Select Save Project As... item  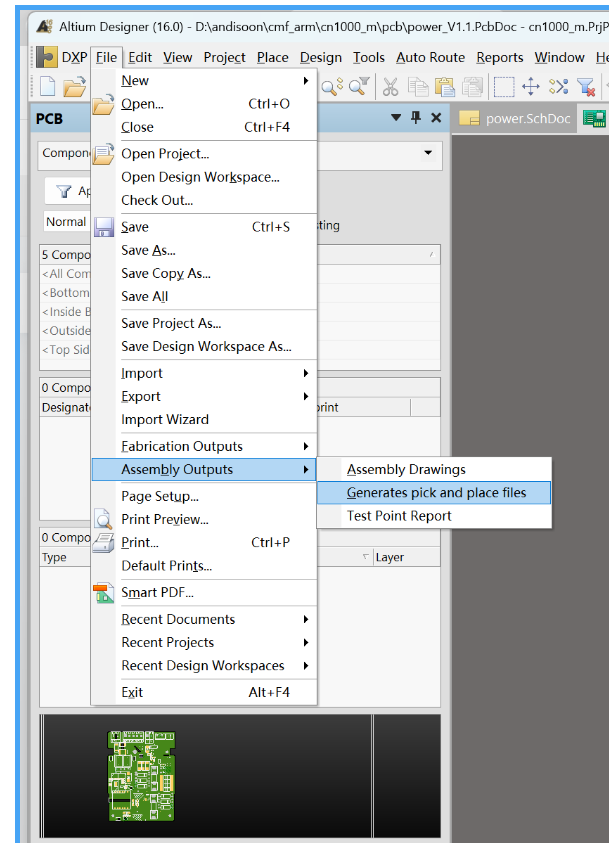[x=204, y=323]
